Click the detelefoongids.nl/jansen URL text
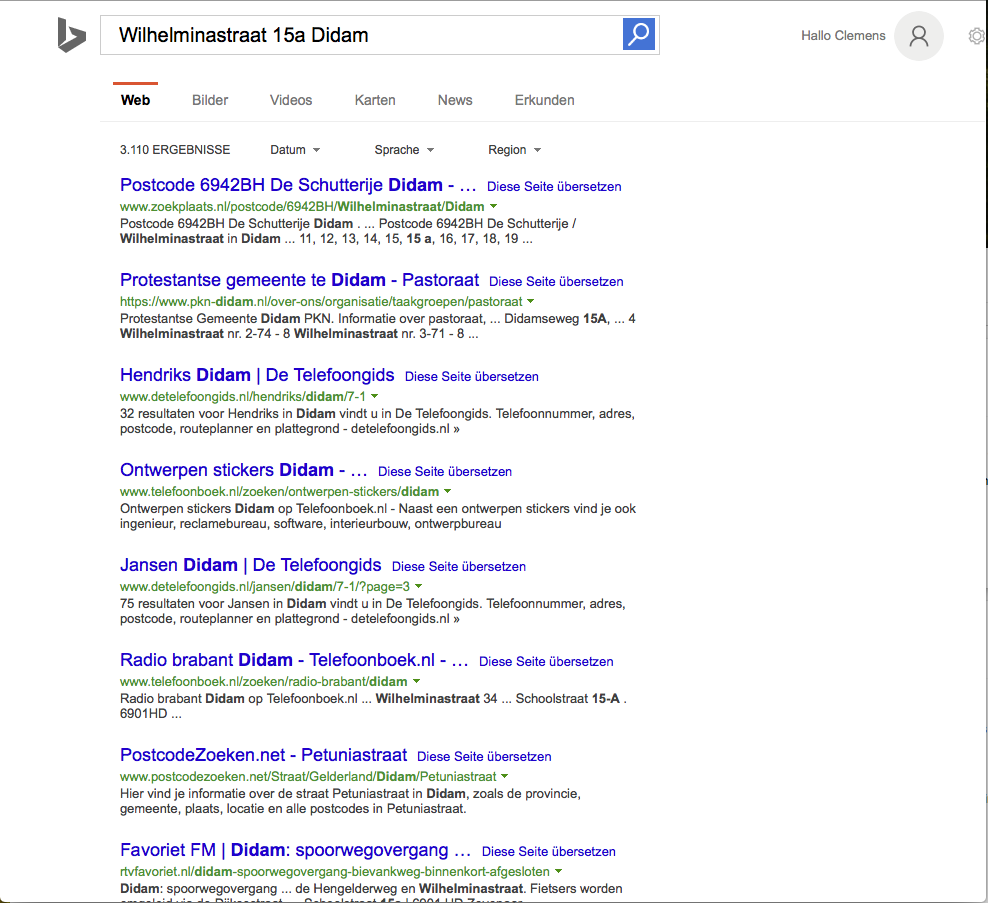The height and width of the screenshot is (903, 988). pos(265,587)
